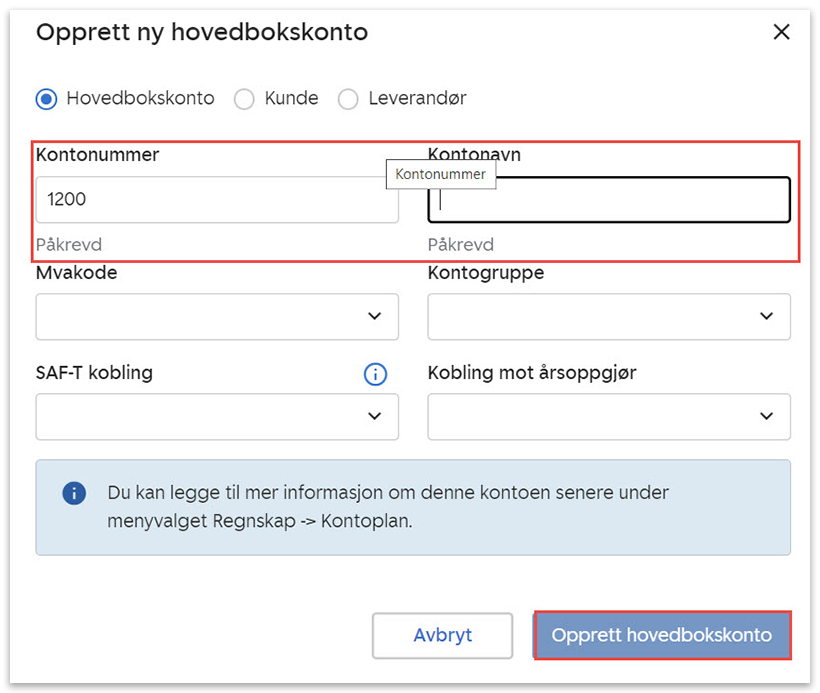The height and width of the screenshot is (693, 820).
Task: Expand the Kontogruppe dropdown
Action: pos(609,316)
